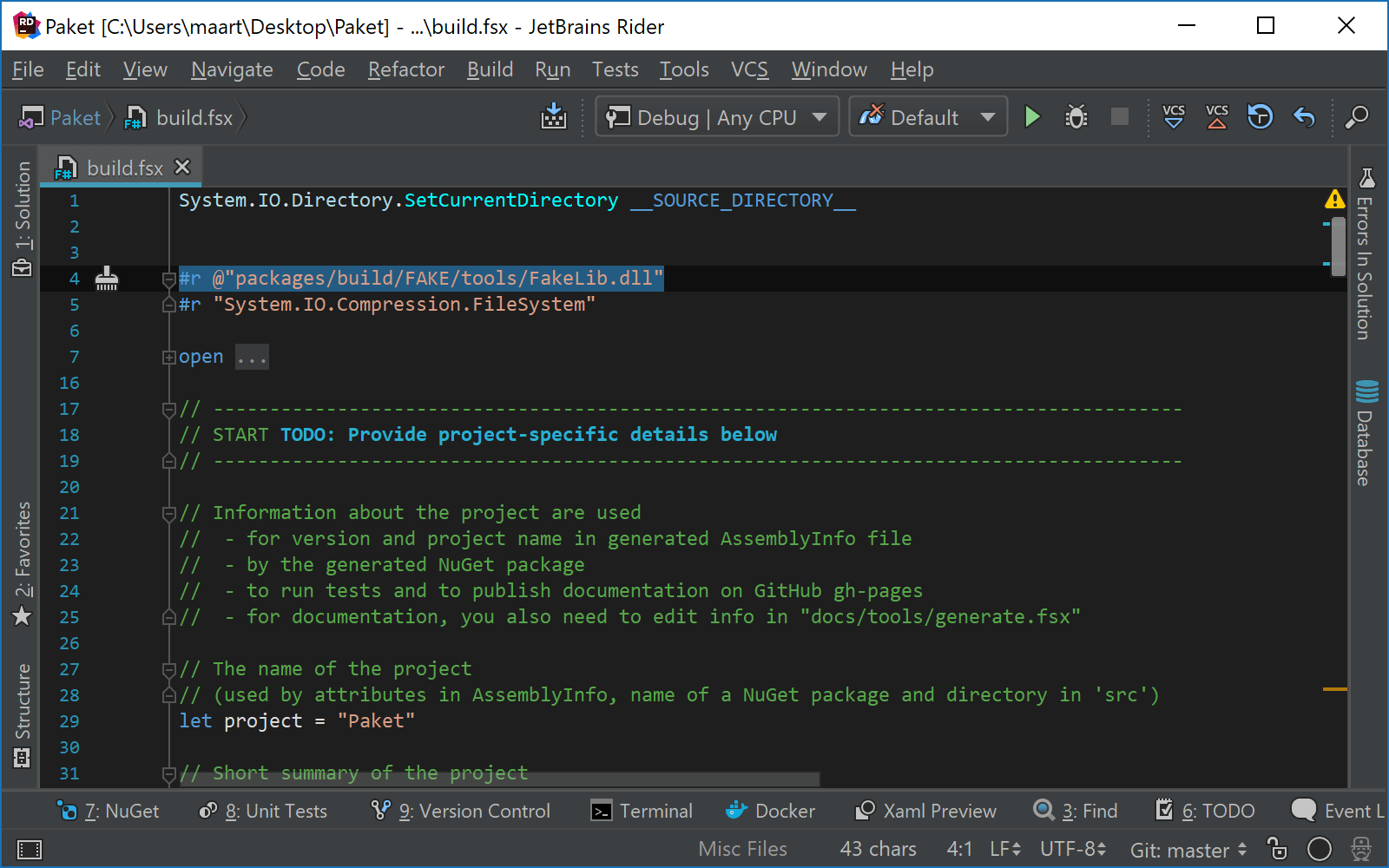The height and width of the screenshot is (868, 1389).
Task: Click the 4:1 caret position in the status bar
Action: point(959,849)
